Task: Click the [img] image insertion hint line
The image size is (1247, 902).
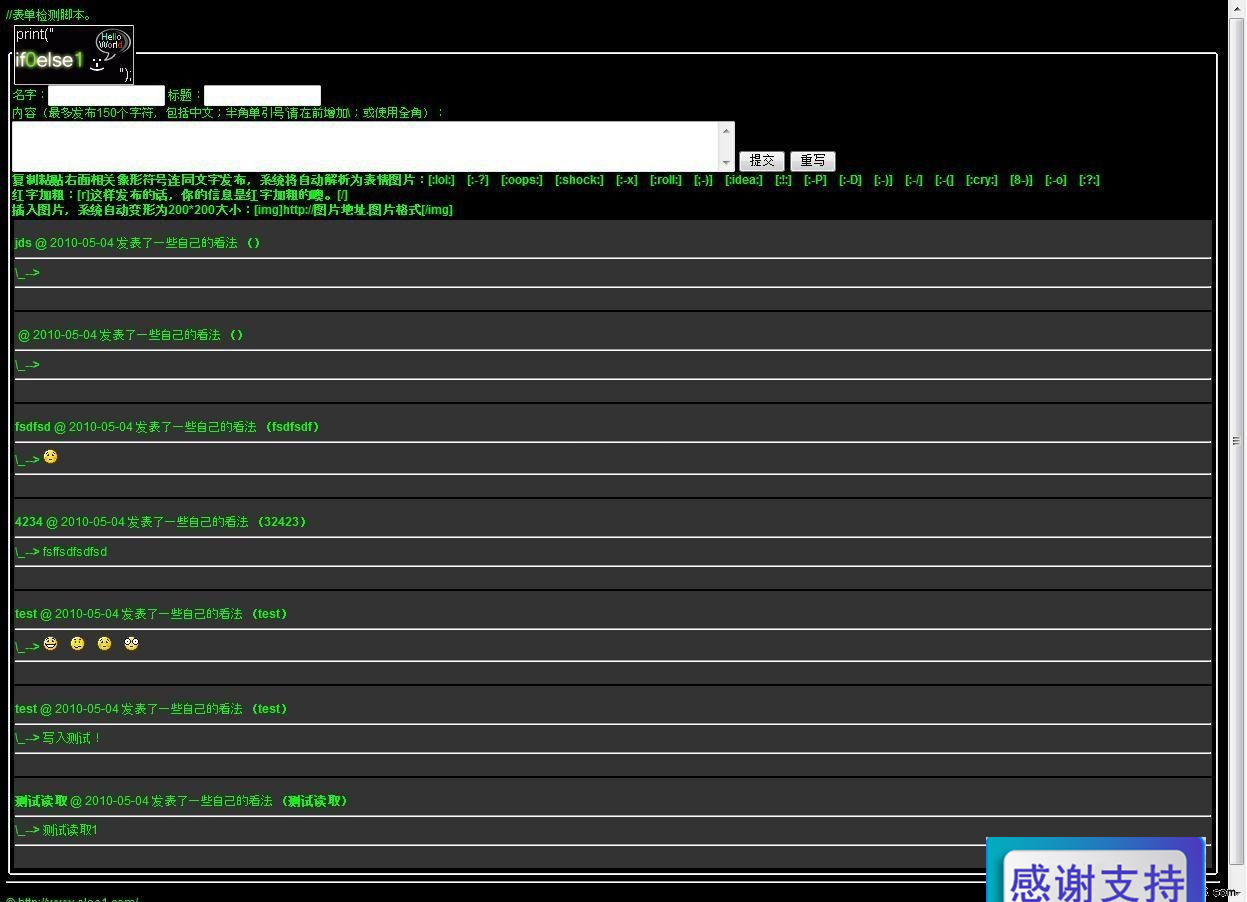Action: [232, 210]
